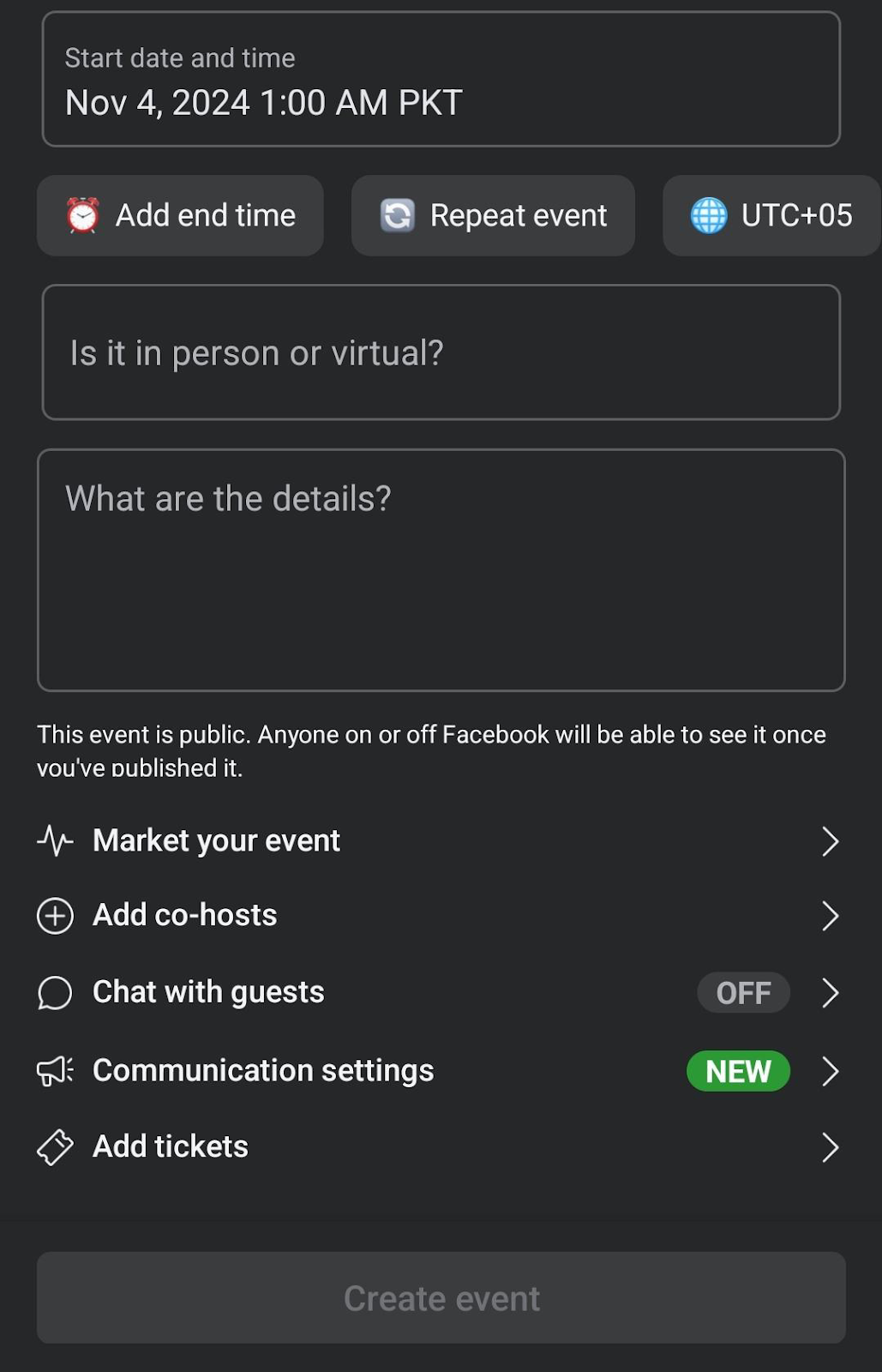Image resolution: width=882 pixels, height=1372 pixels.
Task: Tap the Repeat event button
Action: [493, 215]
